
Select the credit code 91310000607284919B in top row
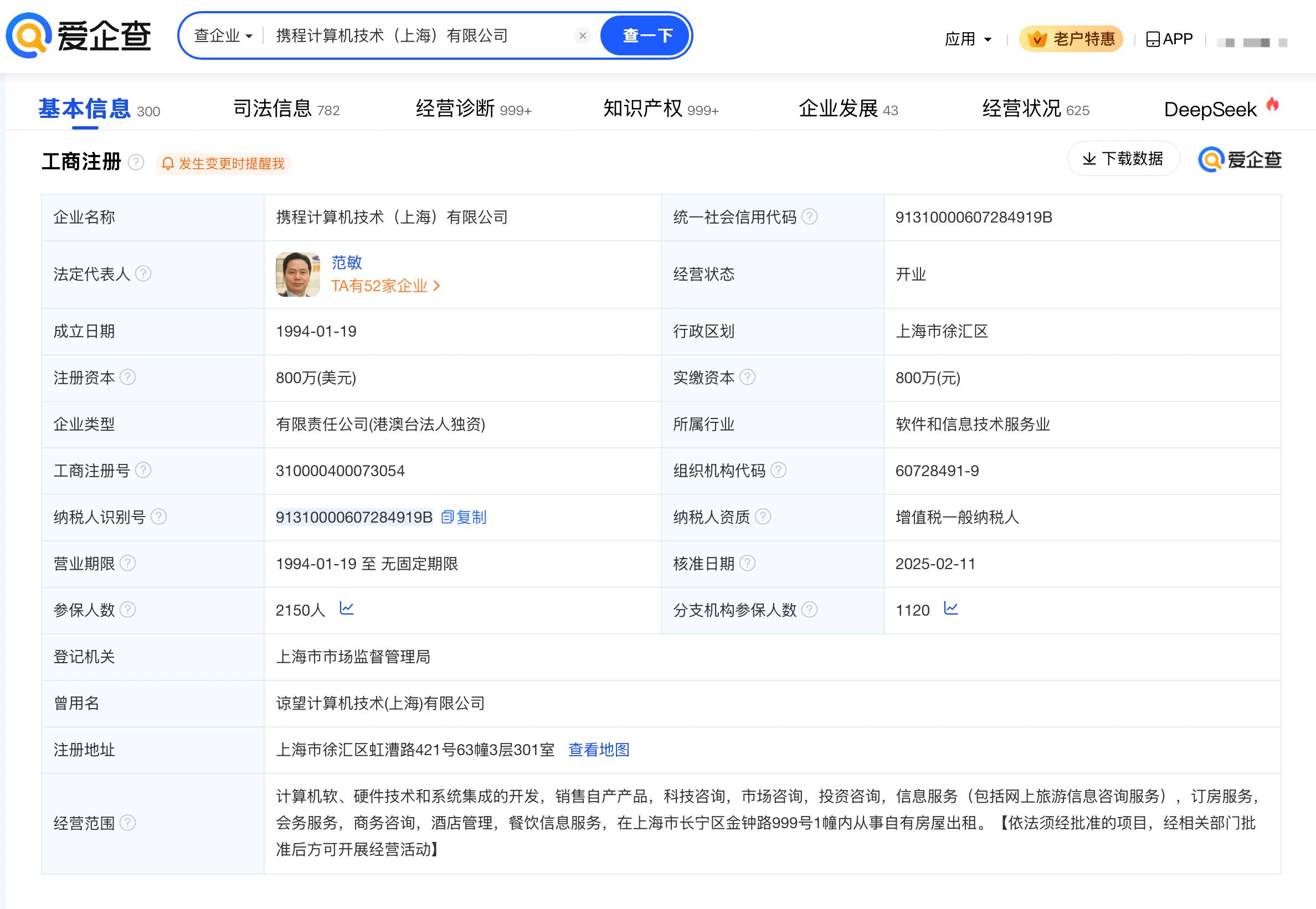974,217
